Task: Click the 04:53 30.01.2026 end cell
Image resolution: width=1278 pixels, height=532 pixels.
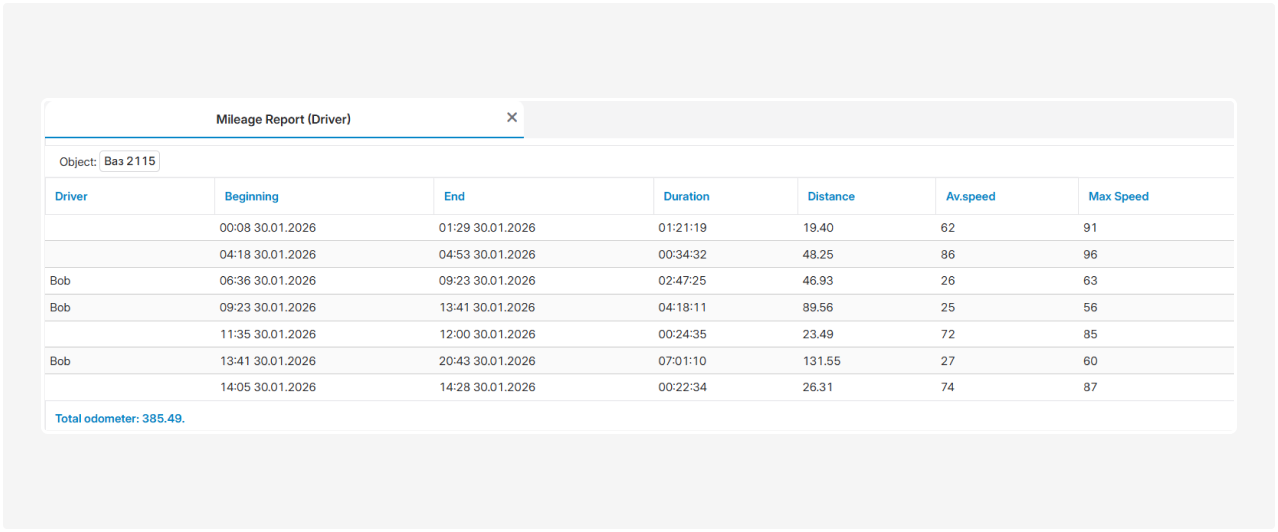Action: [487, 255]
